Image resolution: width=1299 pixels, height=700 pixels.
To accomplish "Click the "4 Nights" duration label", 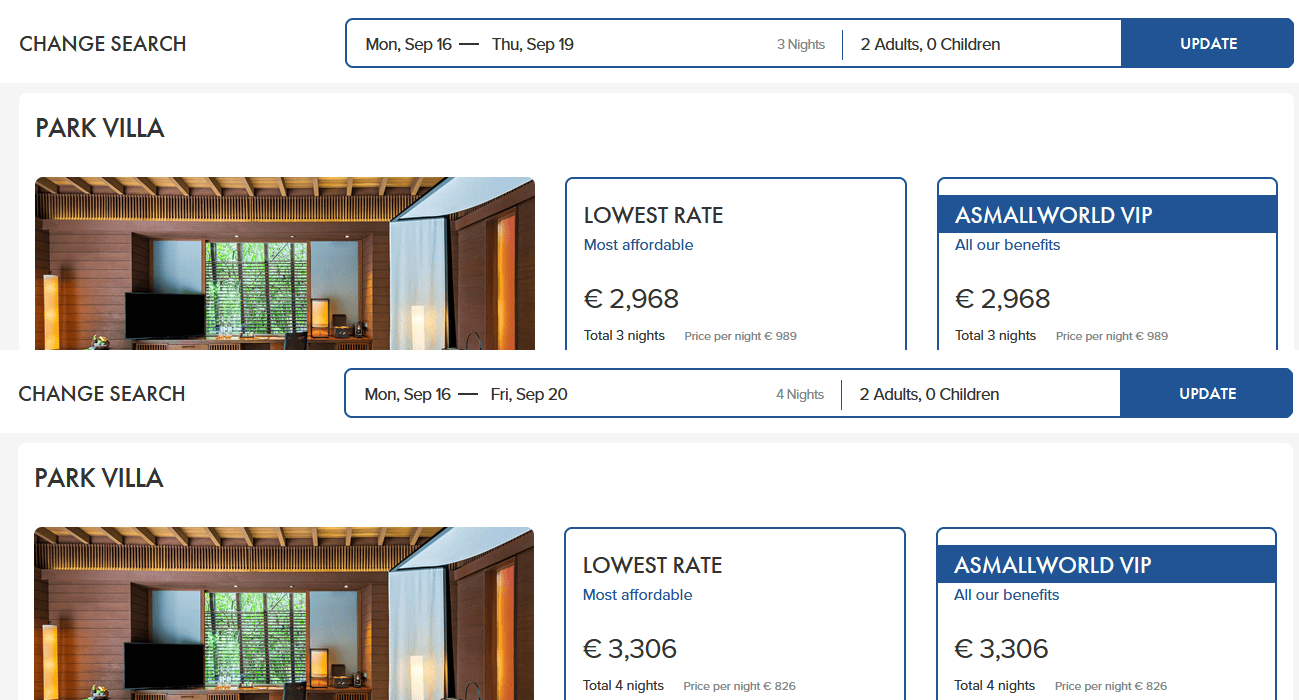I will [800, 395].
